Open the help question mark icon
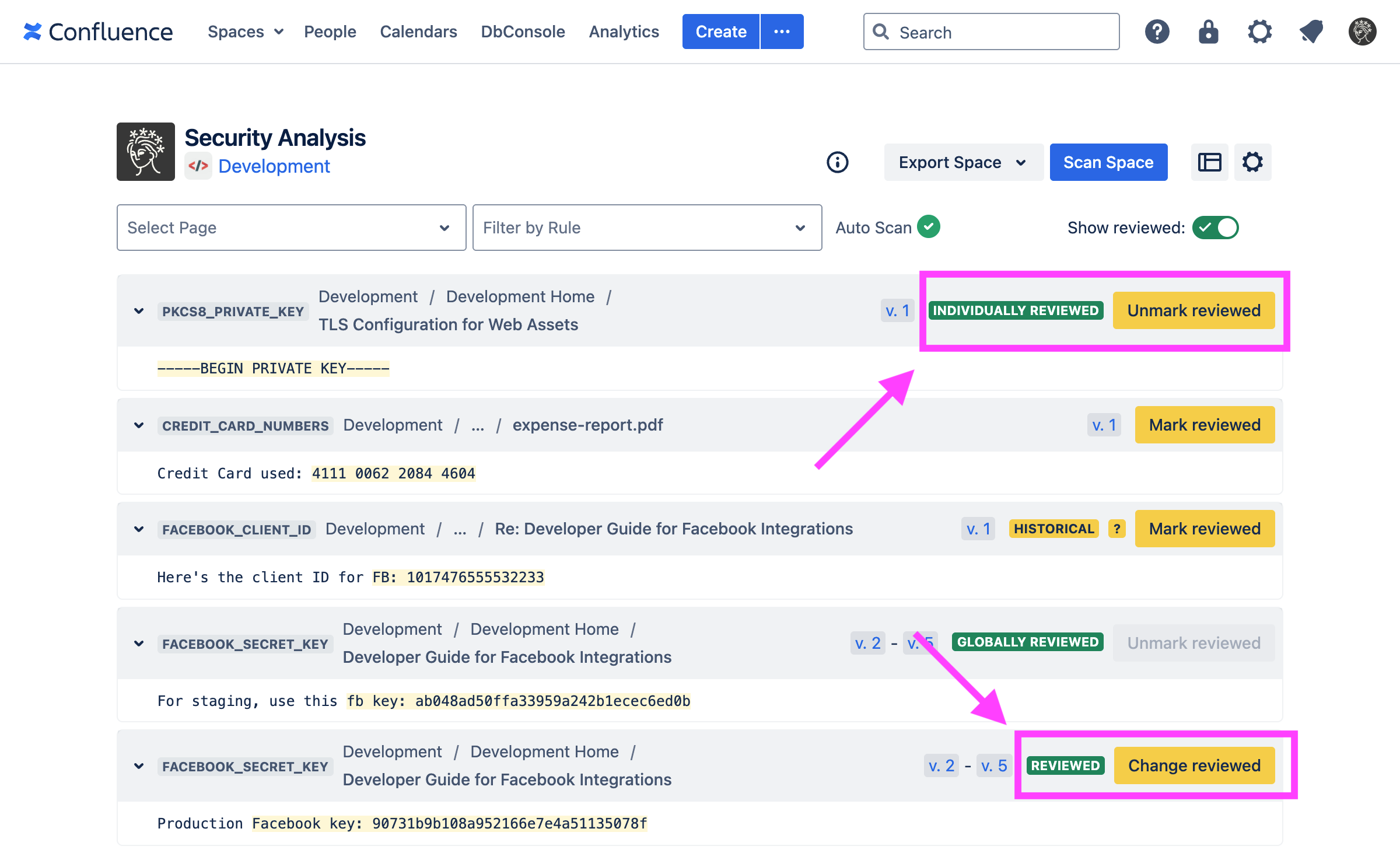This screenshot has width=1400, height=853. click(1157, 32)
